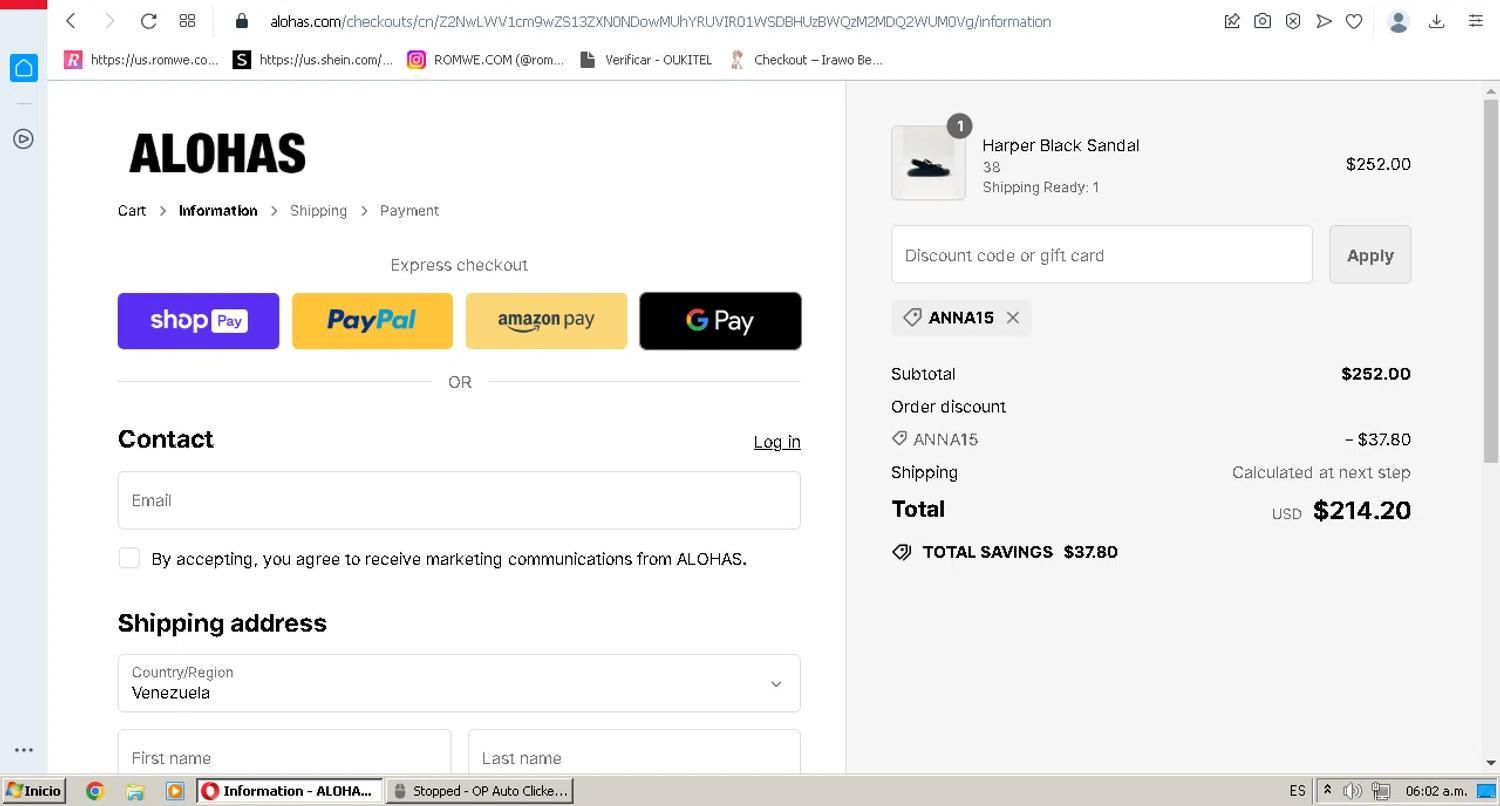The image size is (1500, 806).
Task: Click the ES language indicator
Action: (1297, 791)
